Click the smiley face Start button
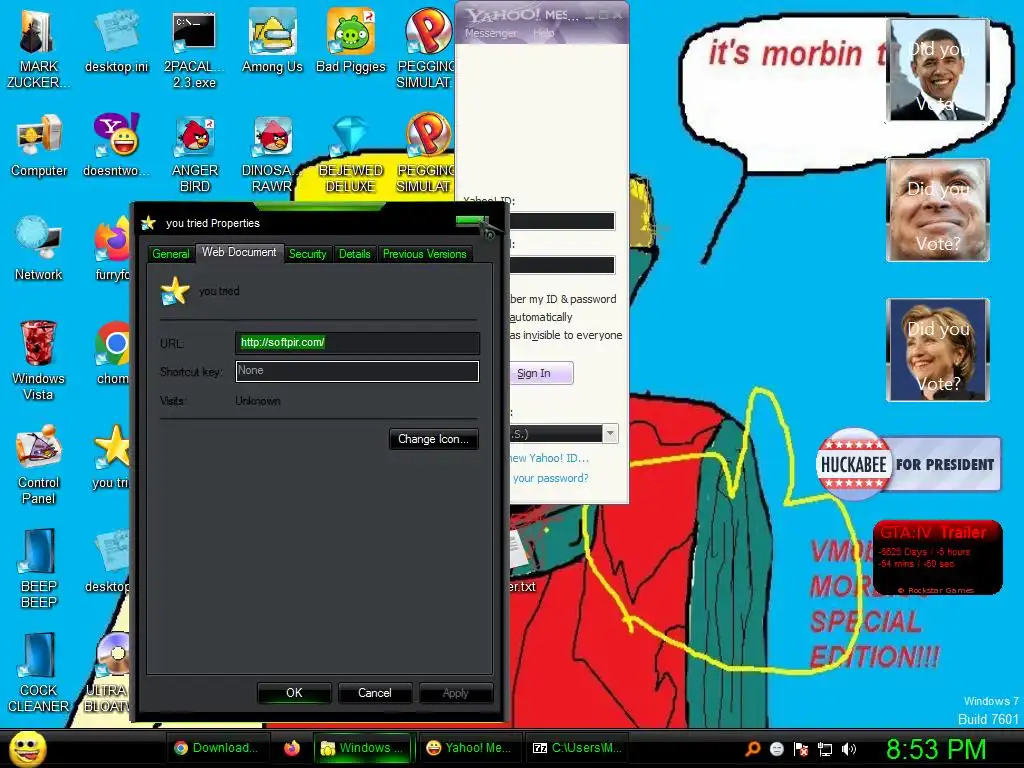 click(x=27, y=748)
